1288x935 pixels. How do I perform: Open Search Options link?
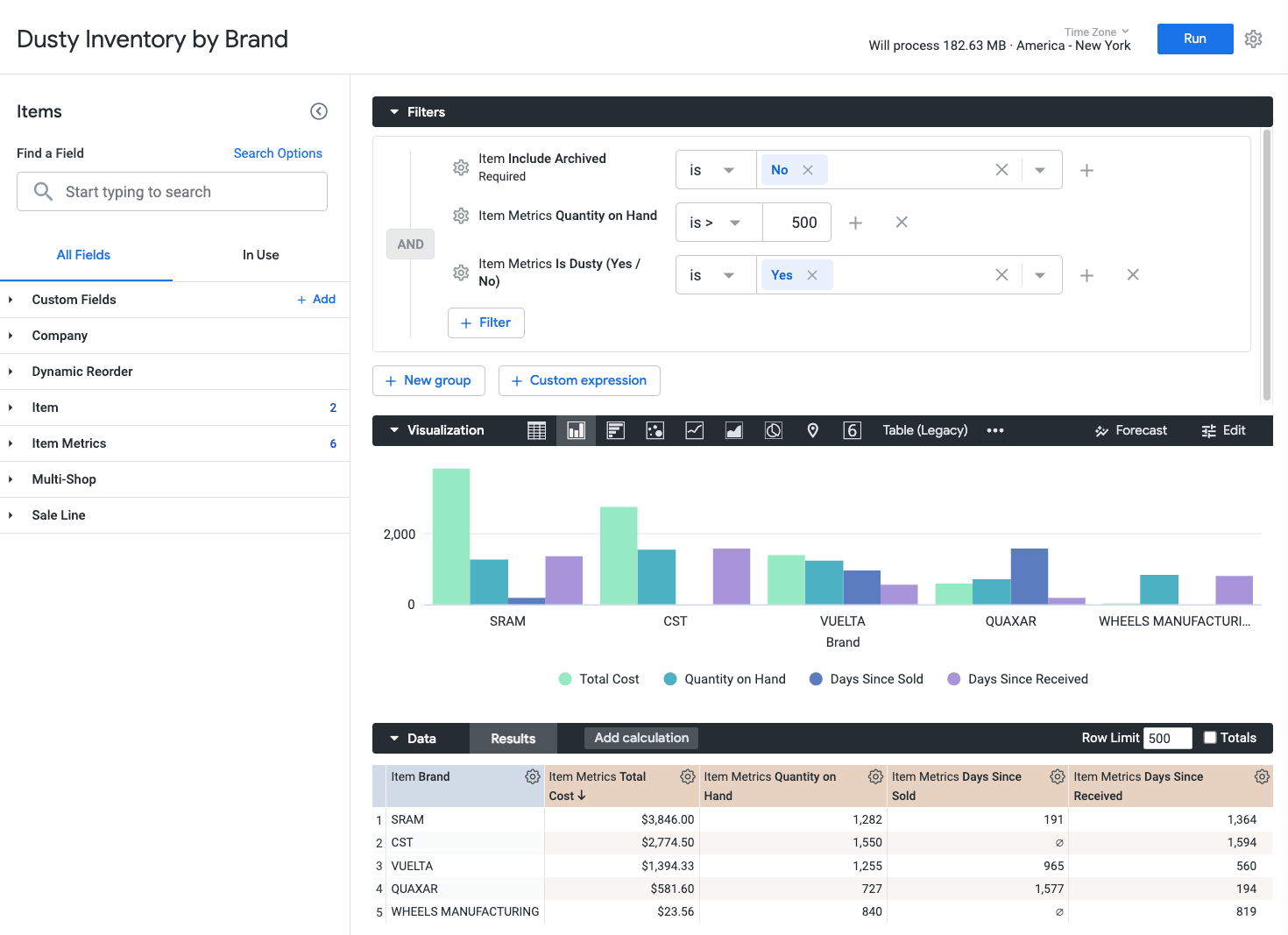(x=278, y=152)
